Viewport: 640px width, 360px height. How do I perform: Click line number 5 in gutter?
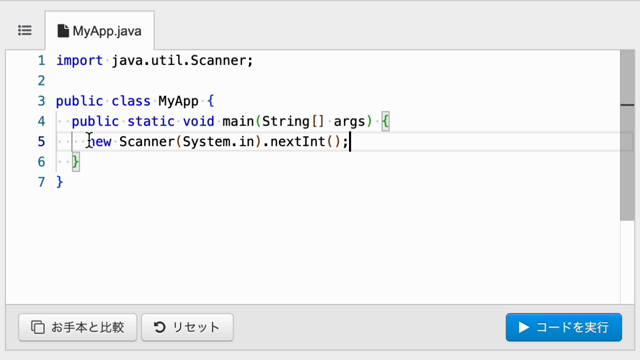(x=41, y=142)
